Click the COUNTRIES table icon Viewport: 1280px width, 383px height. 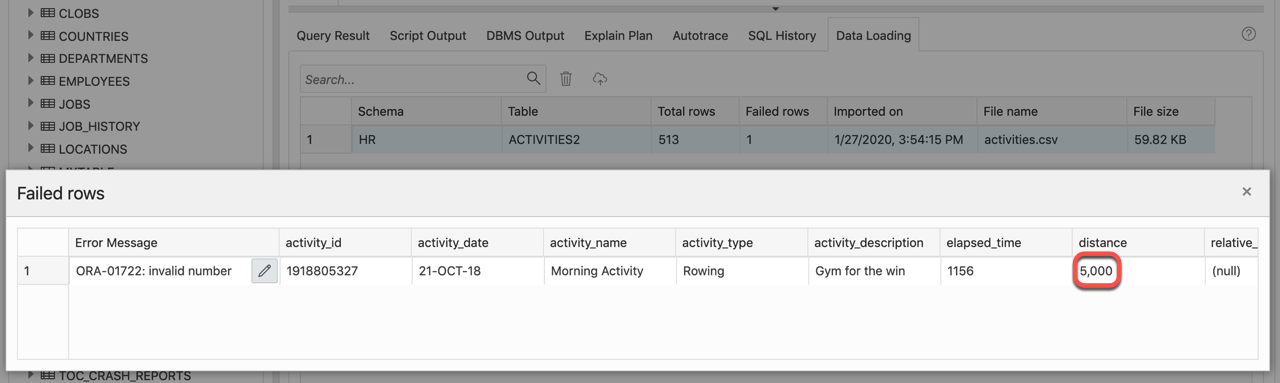click(x=47, y=36)
